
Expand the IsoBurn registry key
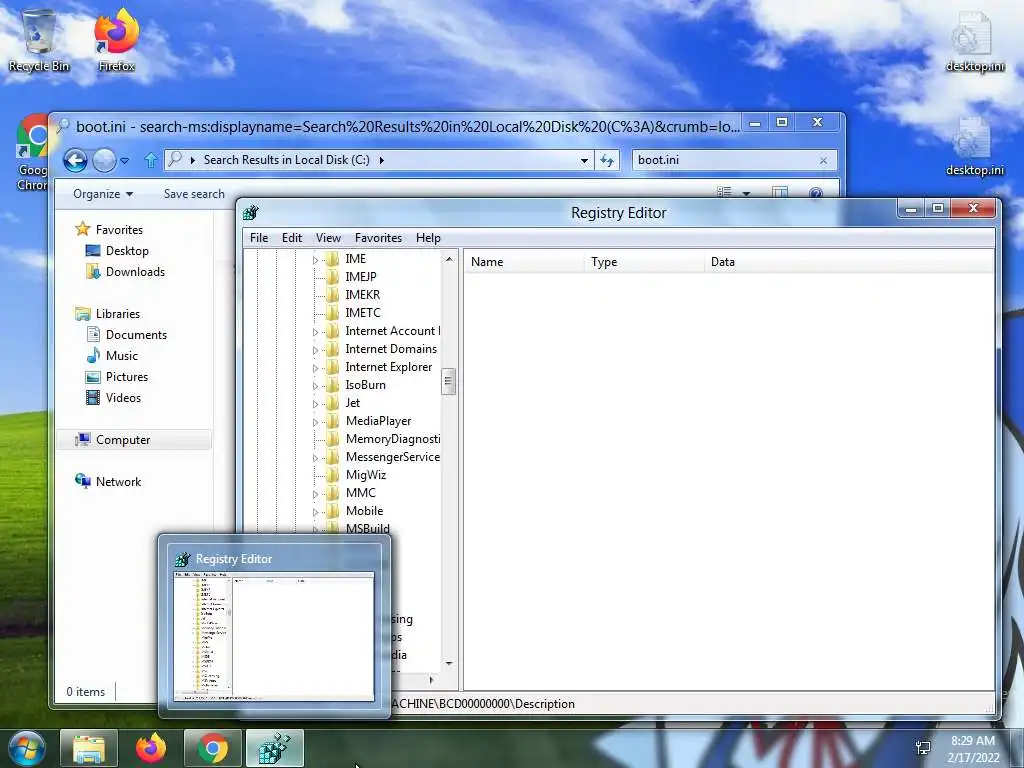315,386
